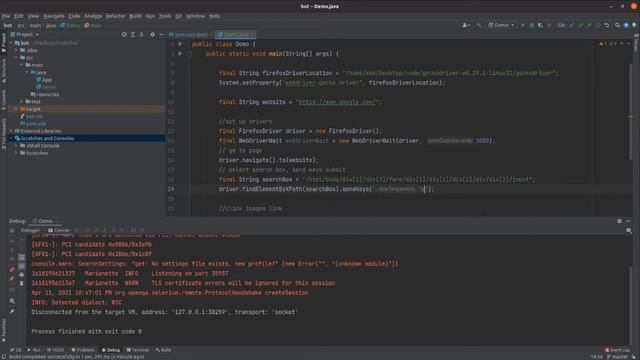
Task: Select the resources folder in tree
Action: click(x=45, y=94)
